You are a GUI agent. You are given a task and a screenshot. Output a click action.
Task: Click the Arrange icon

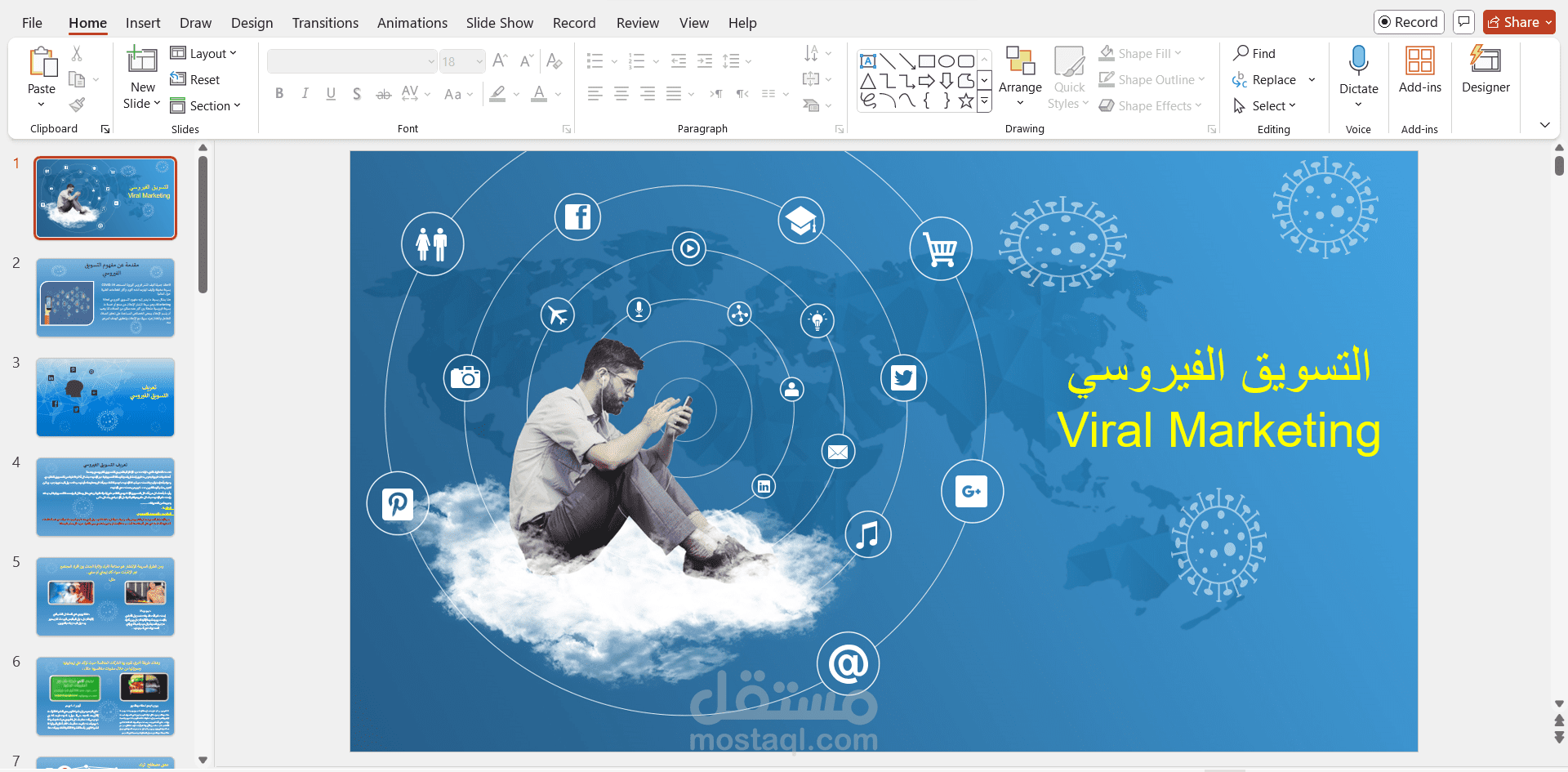1020,61
